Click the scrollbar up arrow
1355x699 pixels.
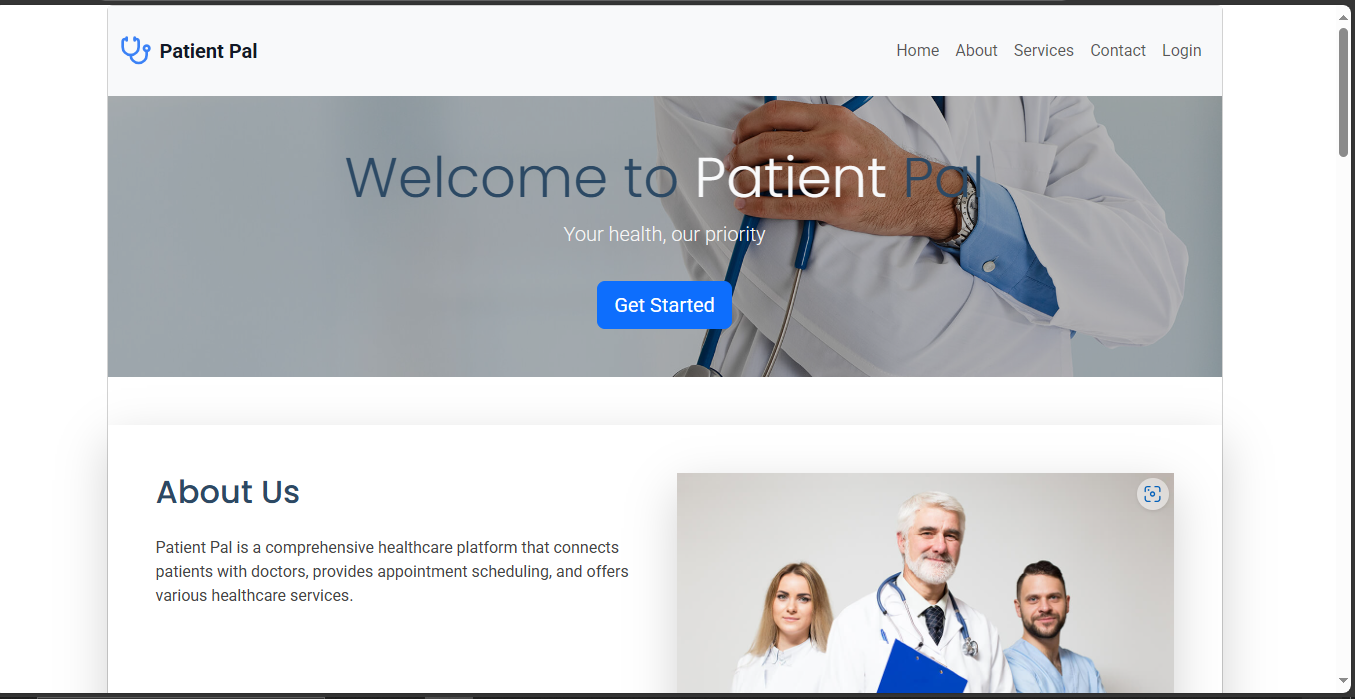[1344, 16]
